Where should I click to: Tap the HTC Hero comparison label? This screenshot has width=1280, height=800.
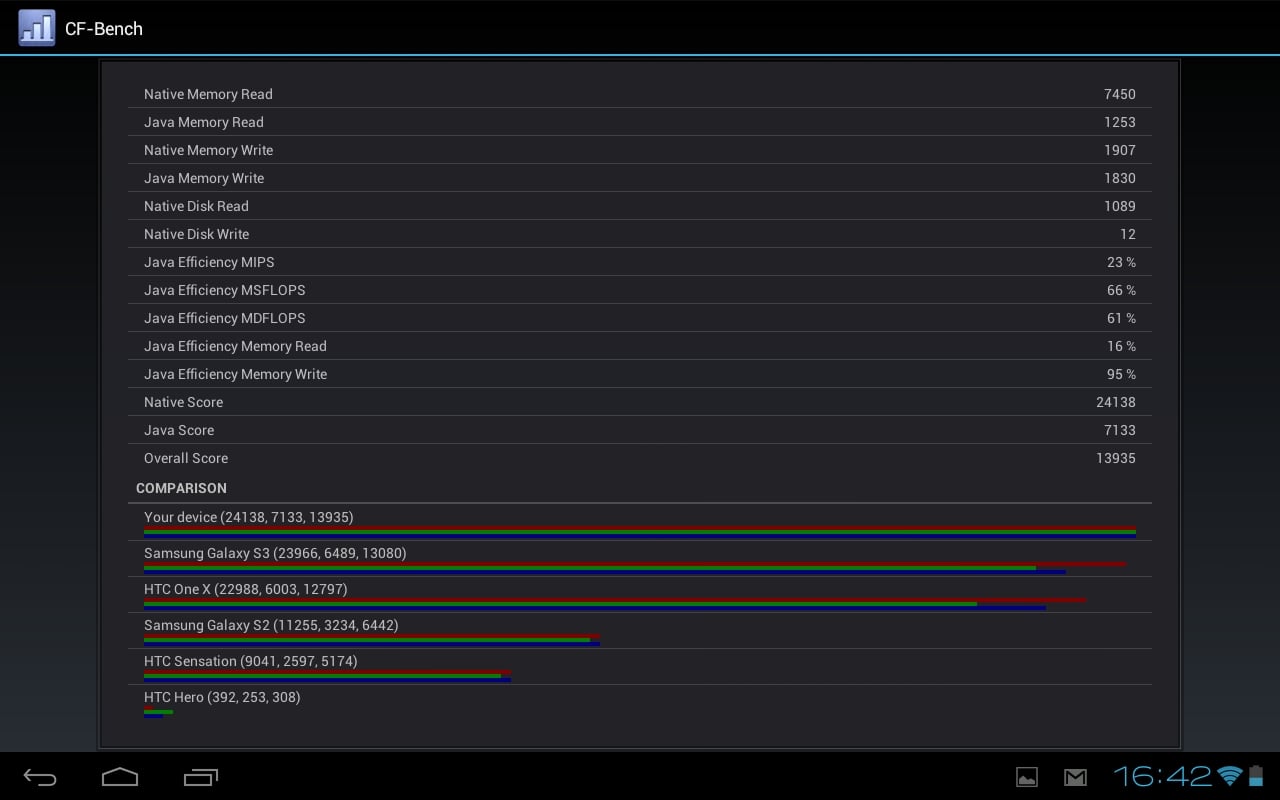(x=222, y=697)
